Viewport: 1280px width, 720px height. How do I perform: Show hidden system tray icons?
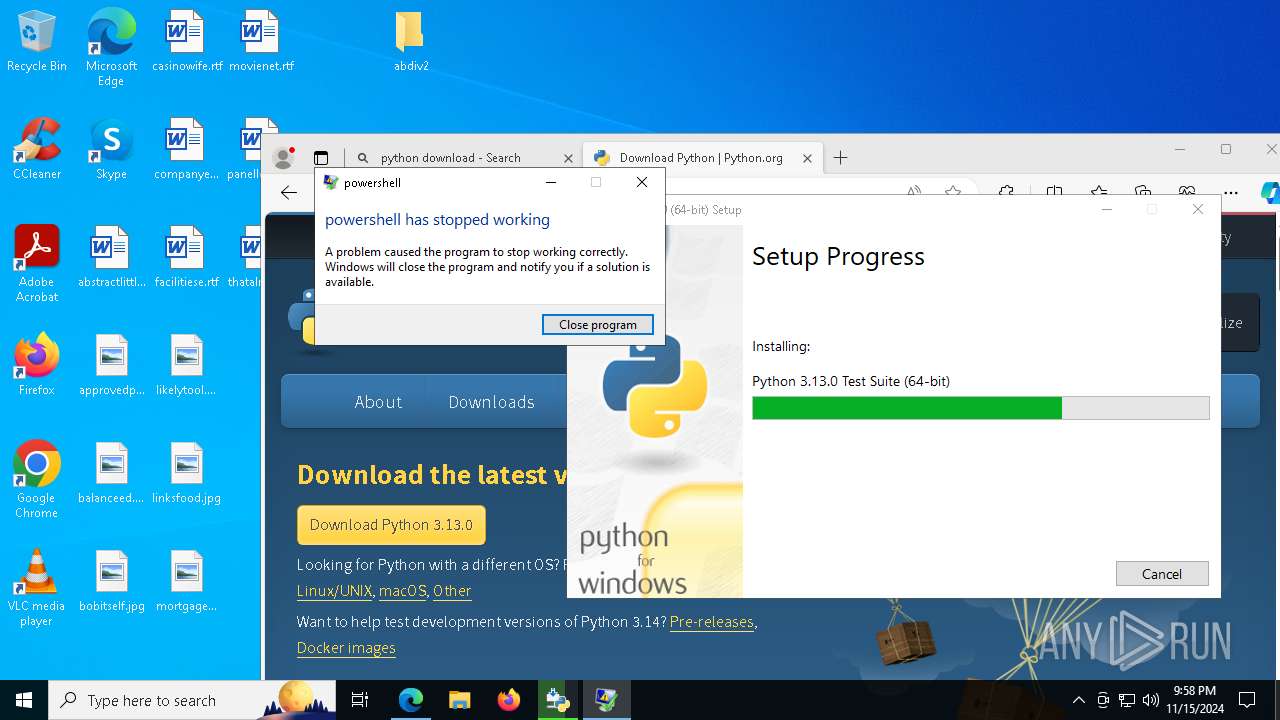point(1078,700)
